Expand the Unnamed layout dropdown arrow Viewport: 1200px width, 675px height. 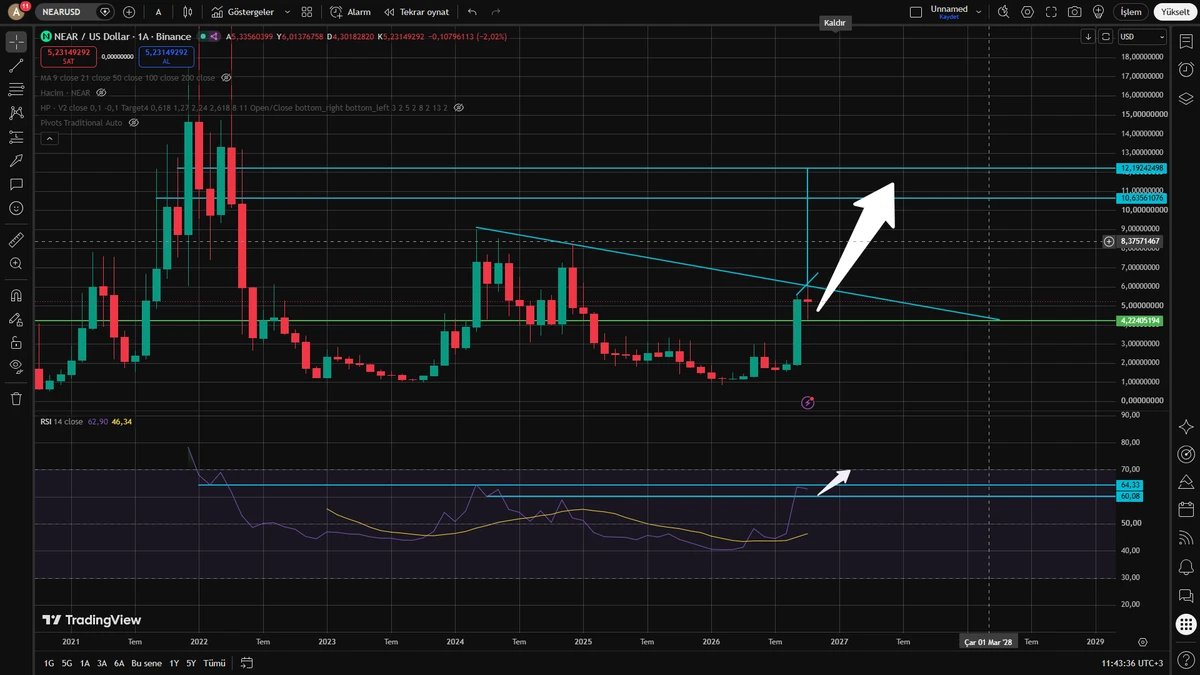tap(981, 12)
